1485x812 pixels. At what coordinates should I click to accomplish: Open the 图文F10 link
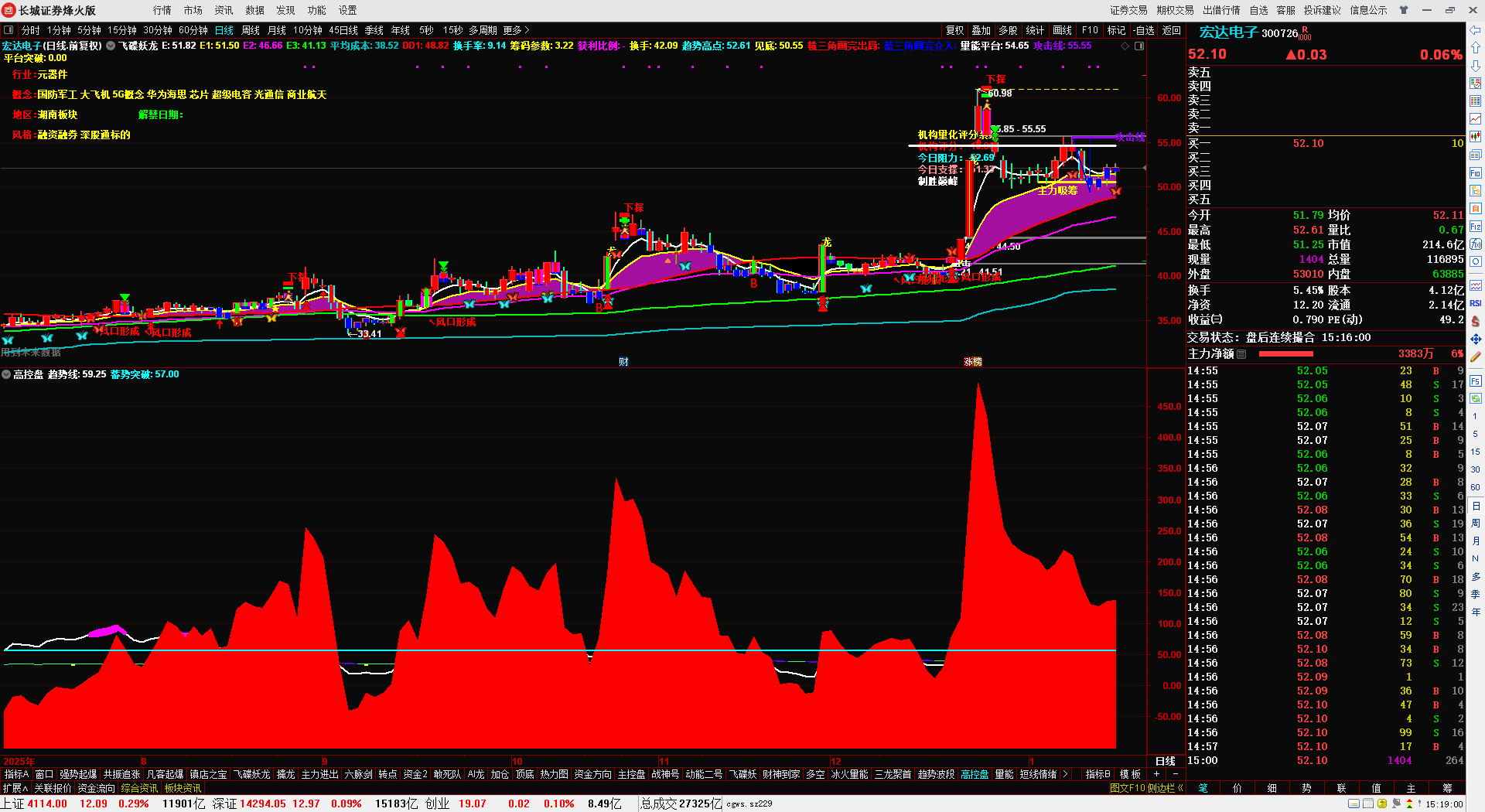[x=1127, y=788]
